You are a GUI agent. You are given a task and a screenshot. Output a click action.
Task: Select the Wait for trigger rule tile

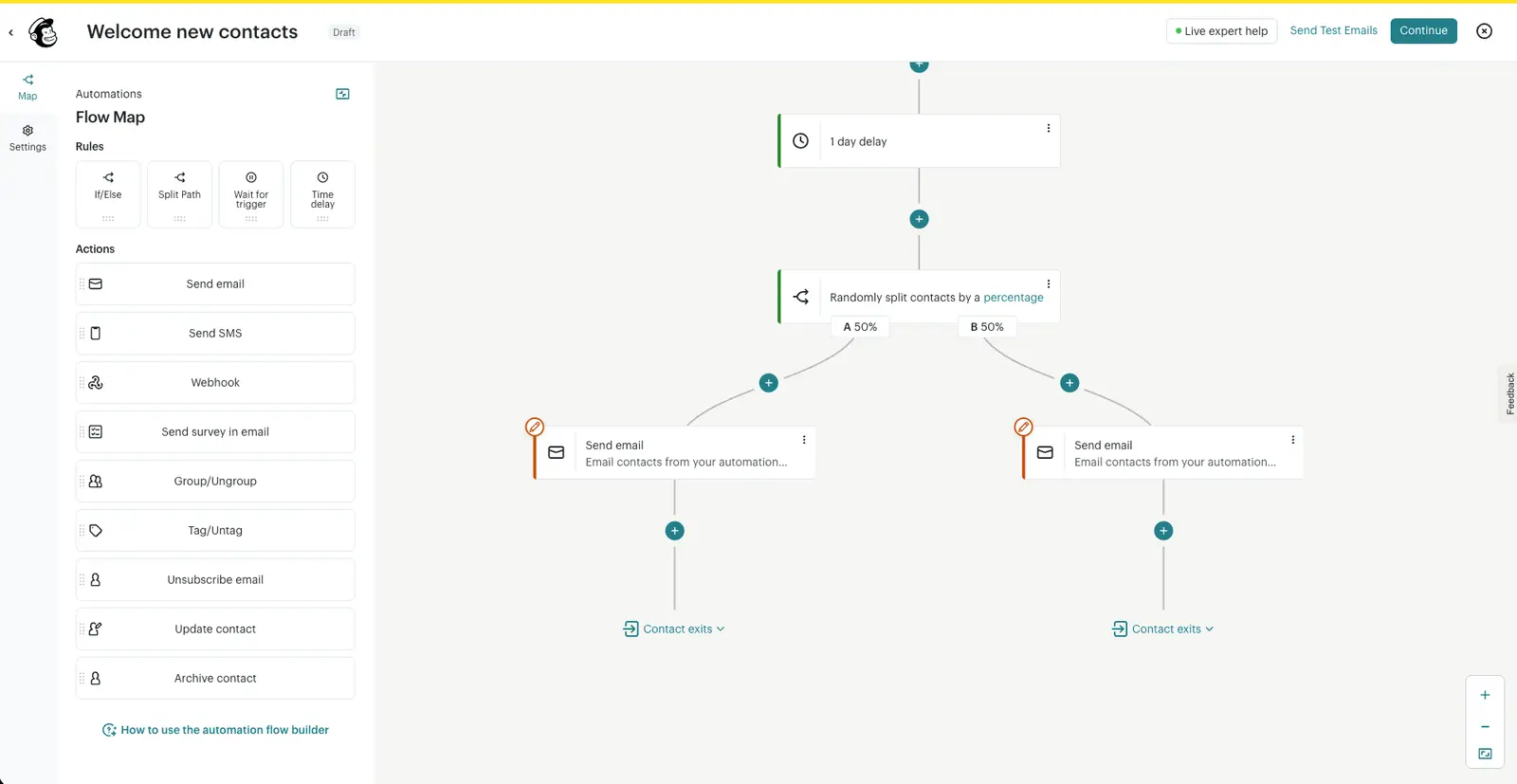pos(251,194)
